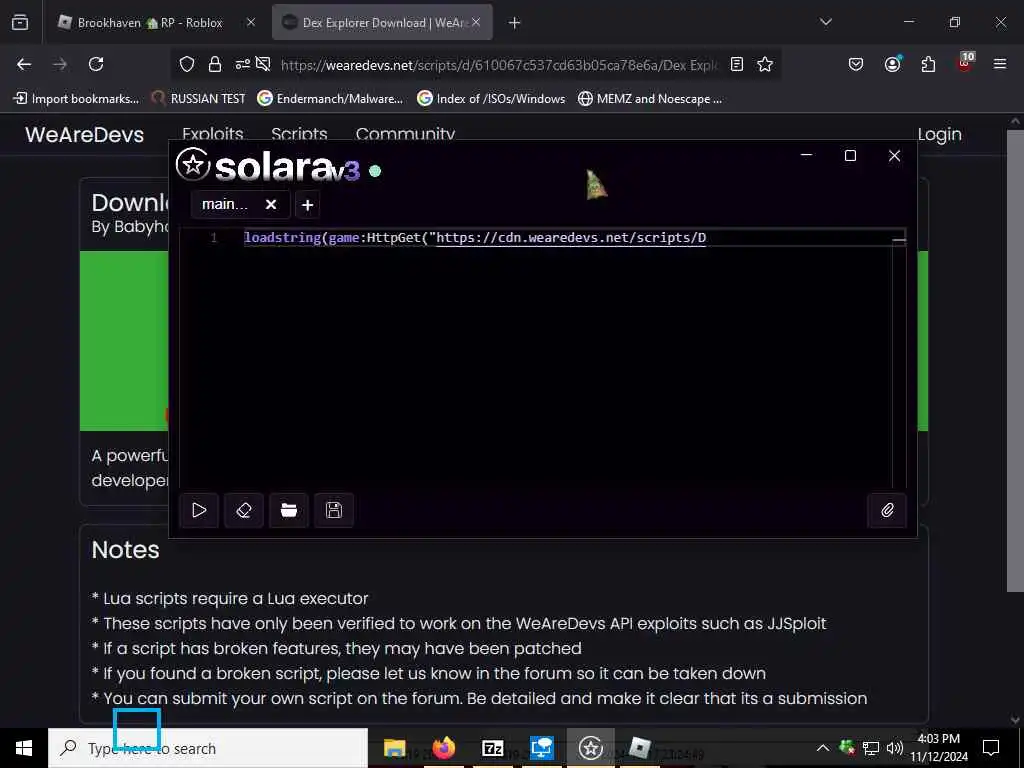
Task: Open the MEMZ and Noescape bookmark
Action: click(650, 99)
